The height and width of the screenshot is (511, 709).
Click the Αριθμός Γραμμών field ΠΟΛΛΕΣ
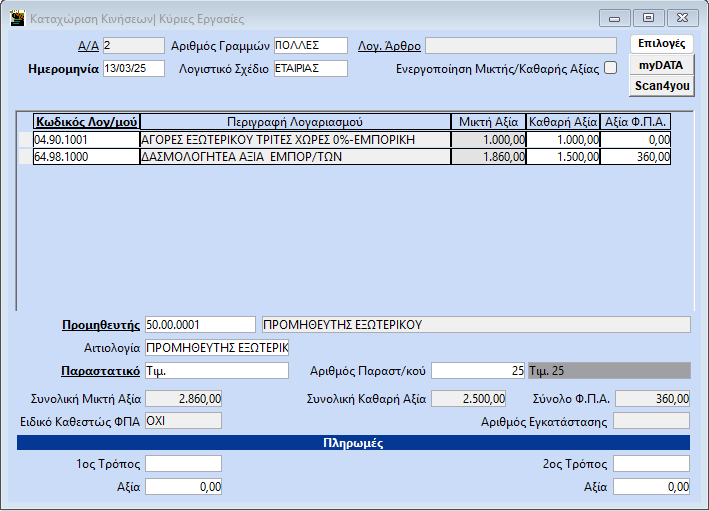311,46
